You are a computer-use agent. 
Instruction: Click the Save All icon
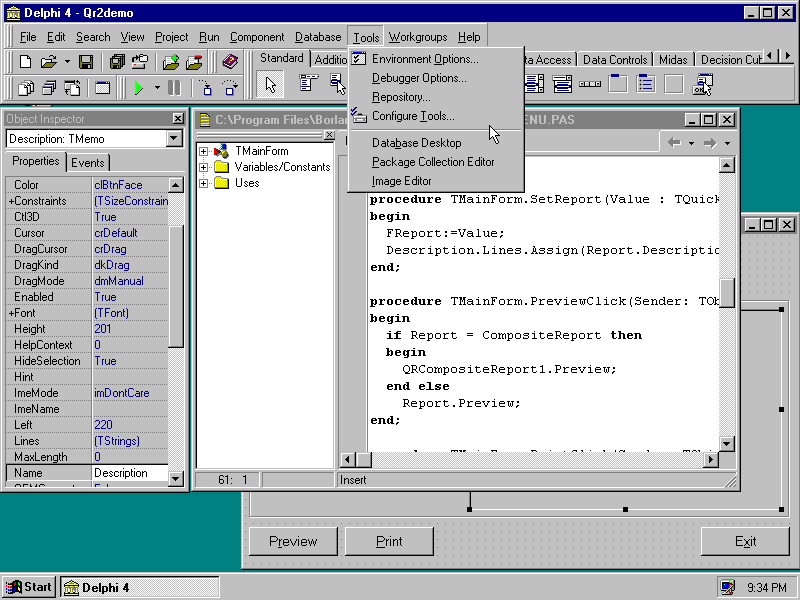click(x=115, y=62)
